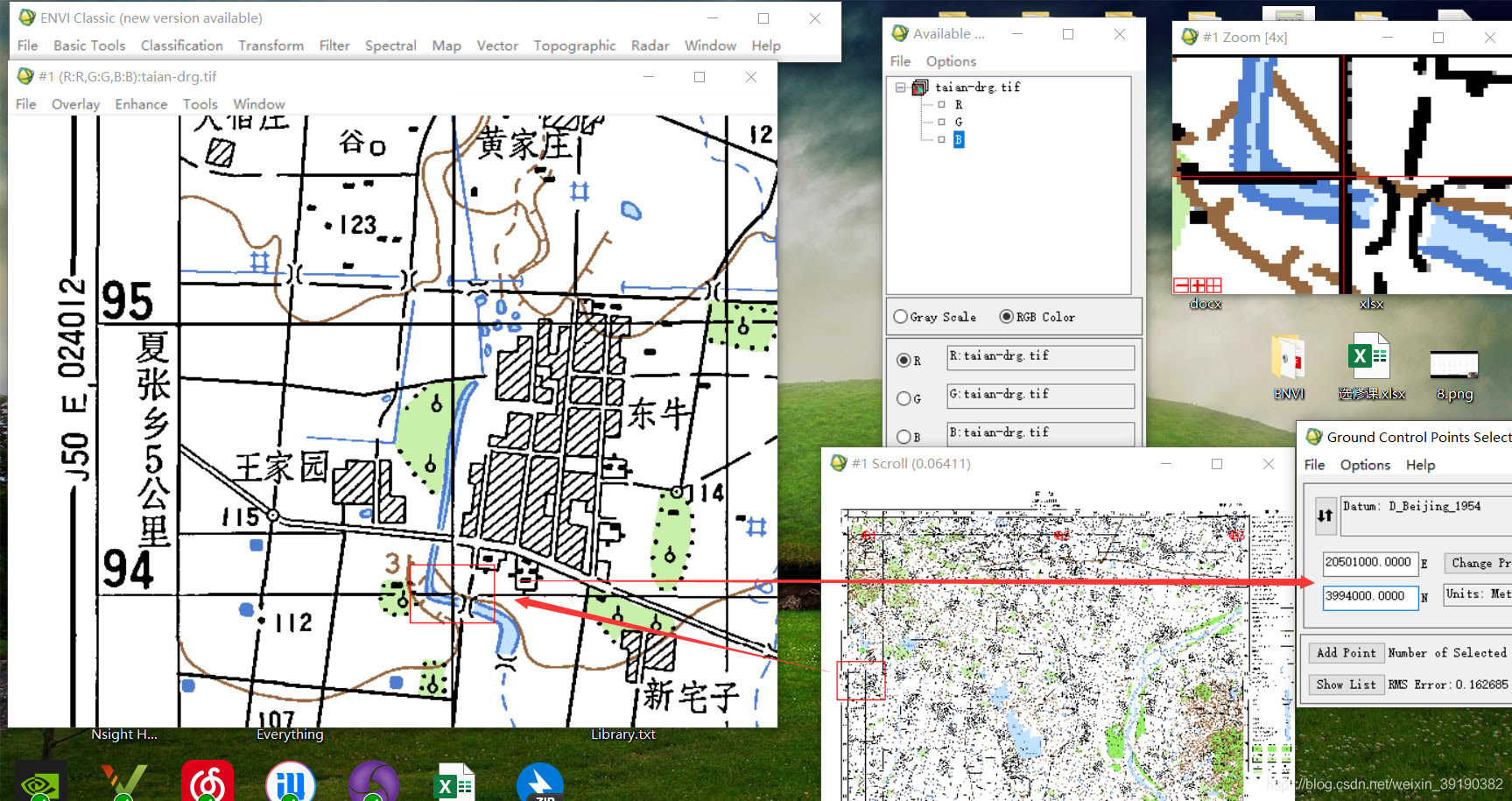Toggle the crosshair grid icon in Zoom window

coord(1213,285)
